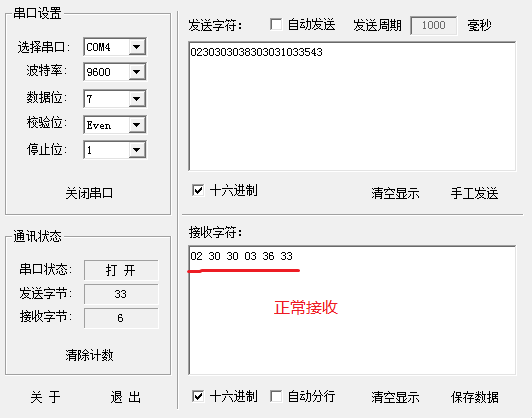The height and width of the screenshot is (418, 532).
Task: Enable the 自动发送 checkbox
Action: click(276, 24)
